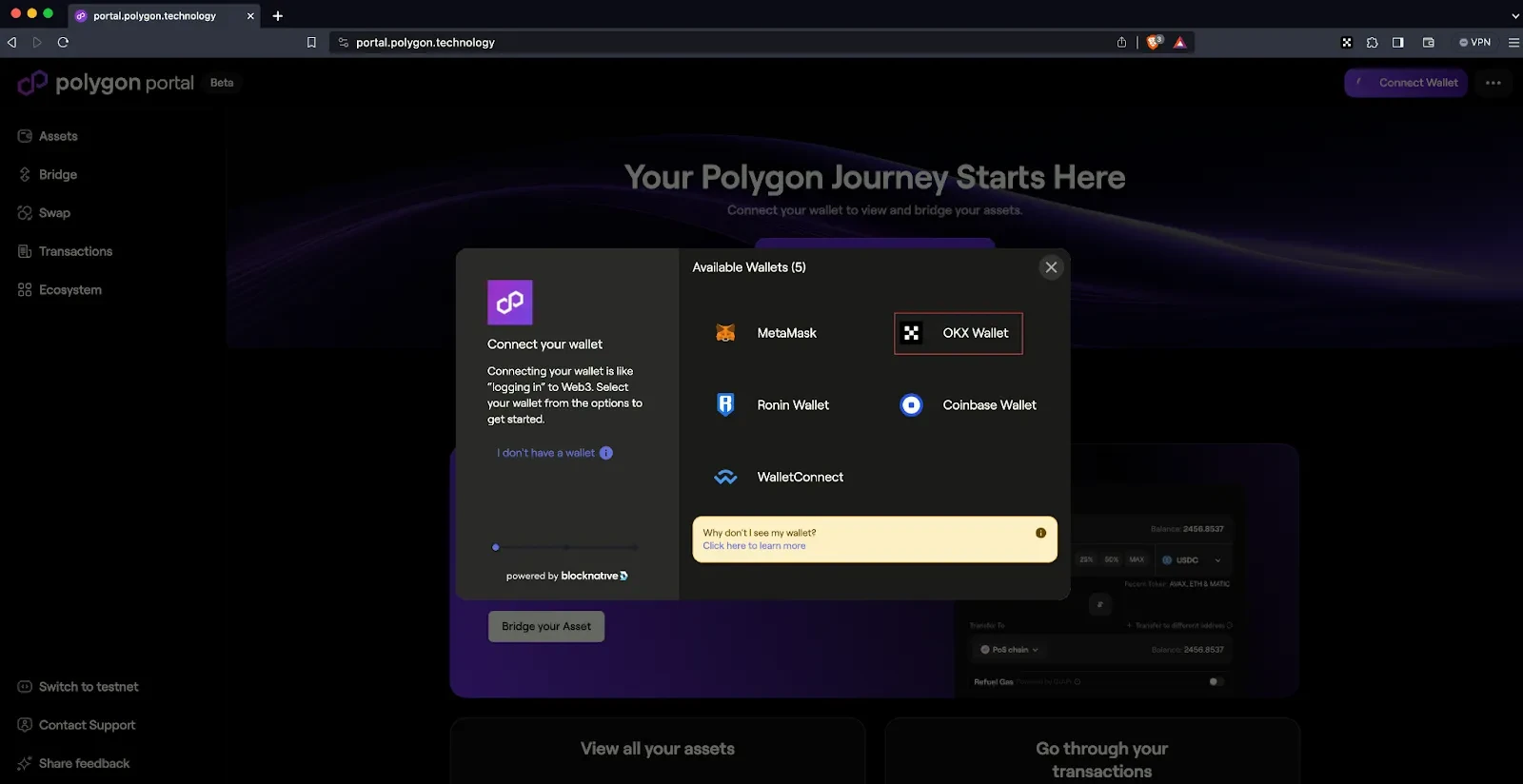Screen dimensions: 1523x784
Task: Open the USDC token dropdown
Action: (1192, 560)
